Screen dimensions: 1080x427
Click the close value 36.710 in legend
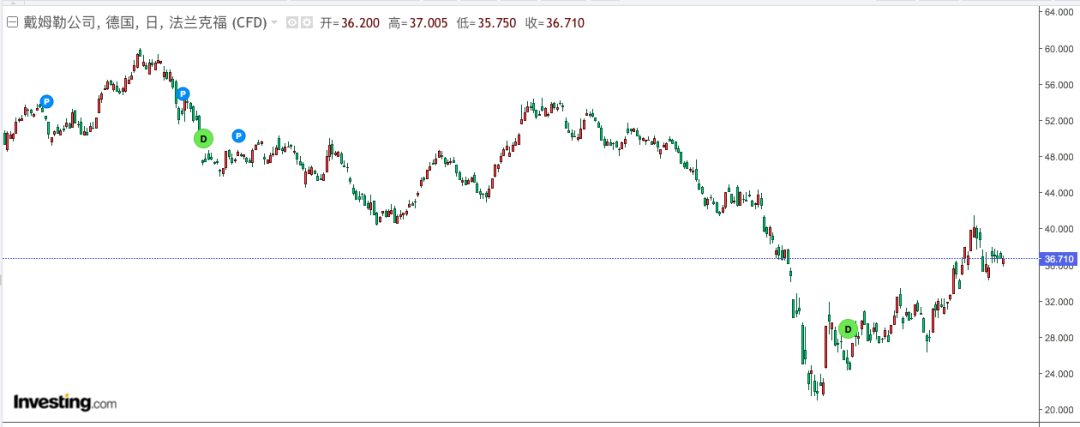(565, 23)
